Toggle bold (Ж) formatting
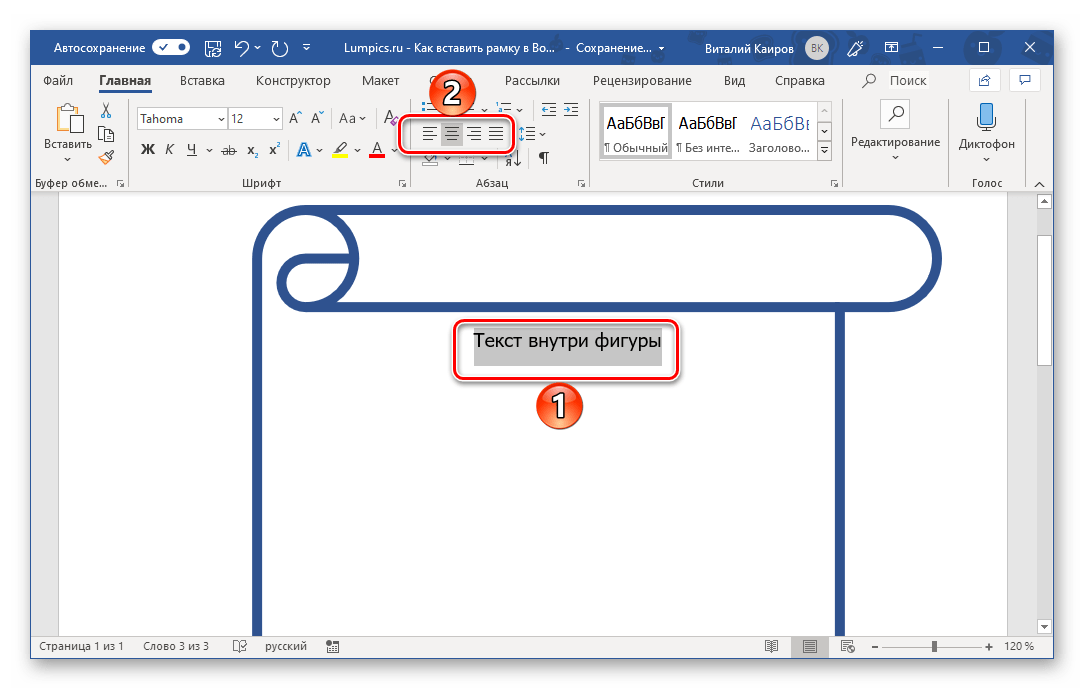The width and height of the screenshot is (1084, 689). (147, 149)
